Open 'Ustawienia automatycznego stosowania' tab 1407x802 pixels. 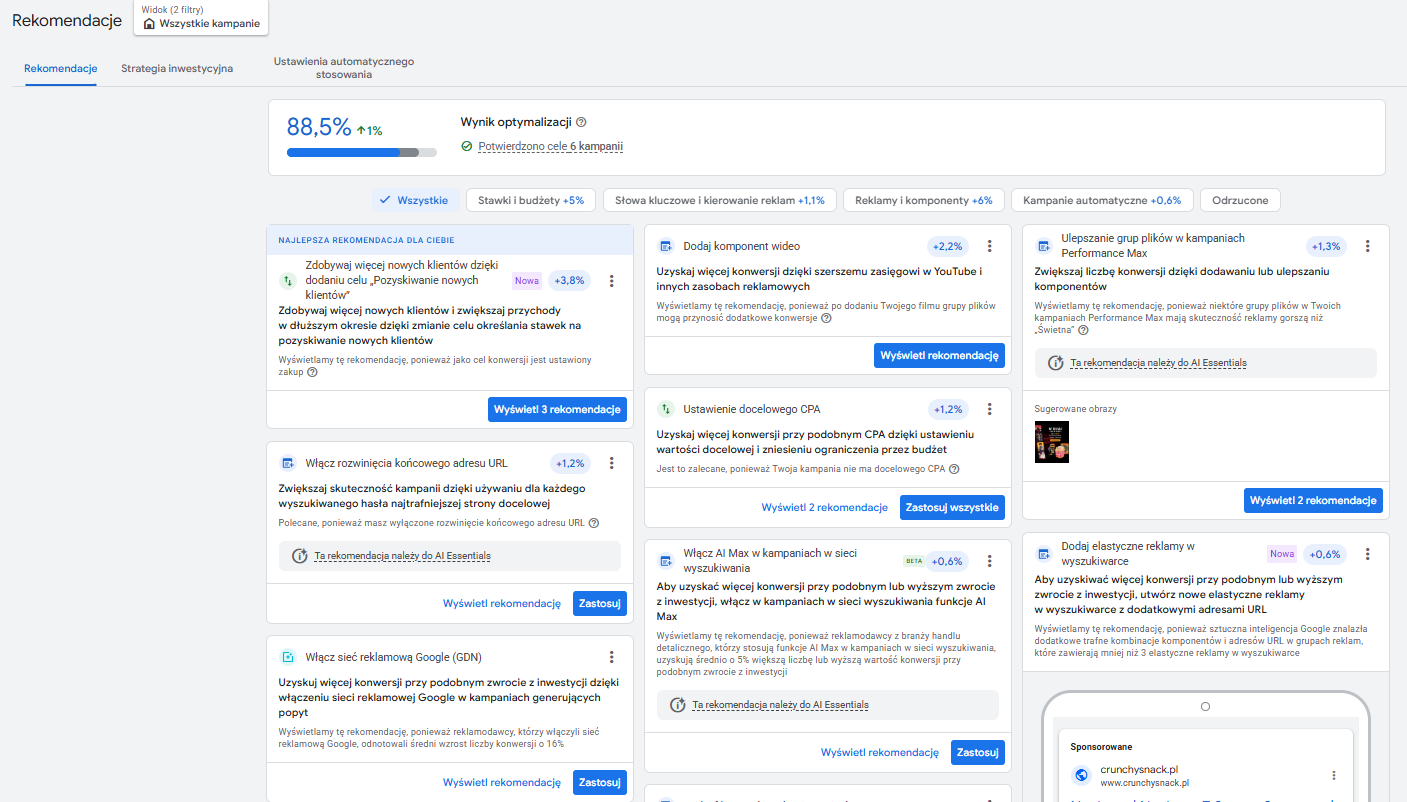(x=344, y=68)
